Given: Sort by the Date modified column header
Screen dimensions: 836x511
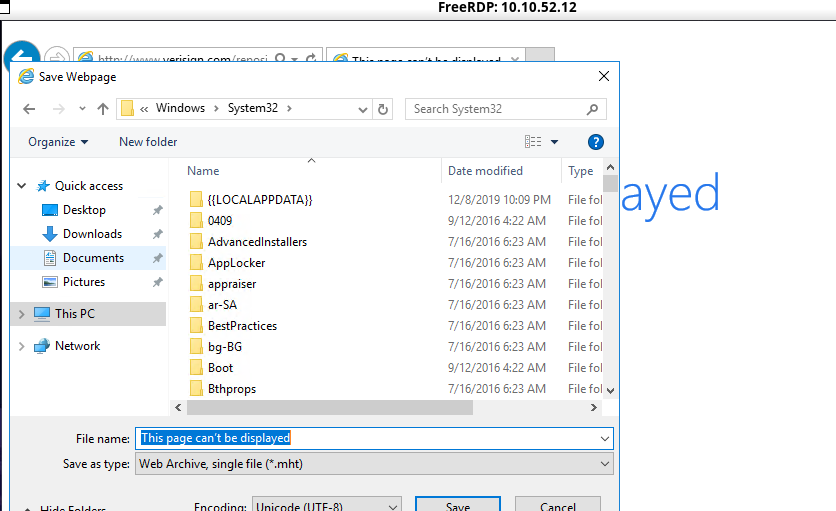Looking at the screenshot, I should (x=485, y=171).
